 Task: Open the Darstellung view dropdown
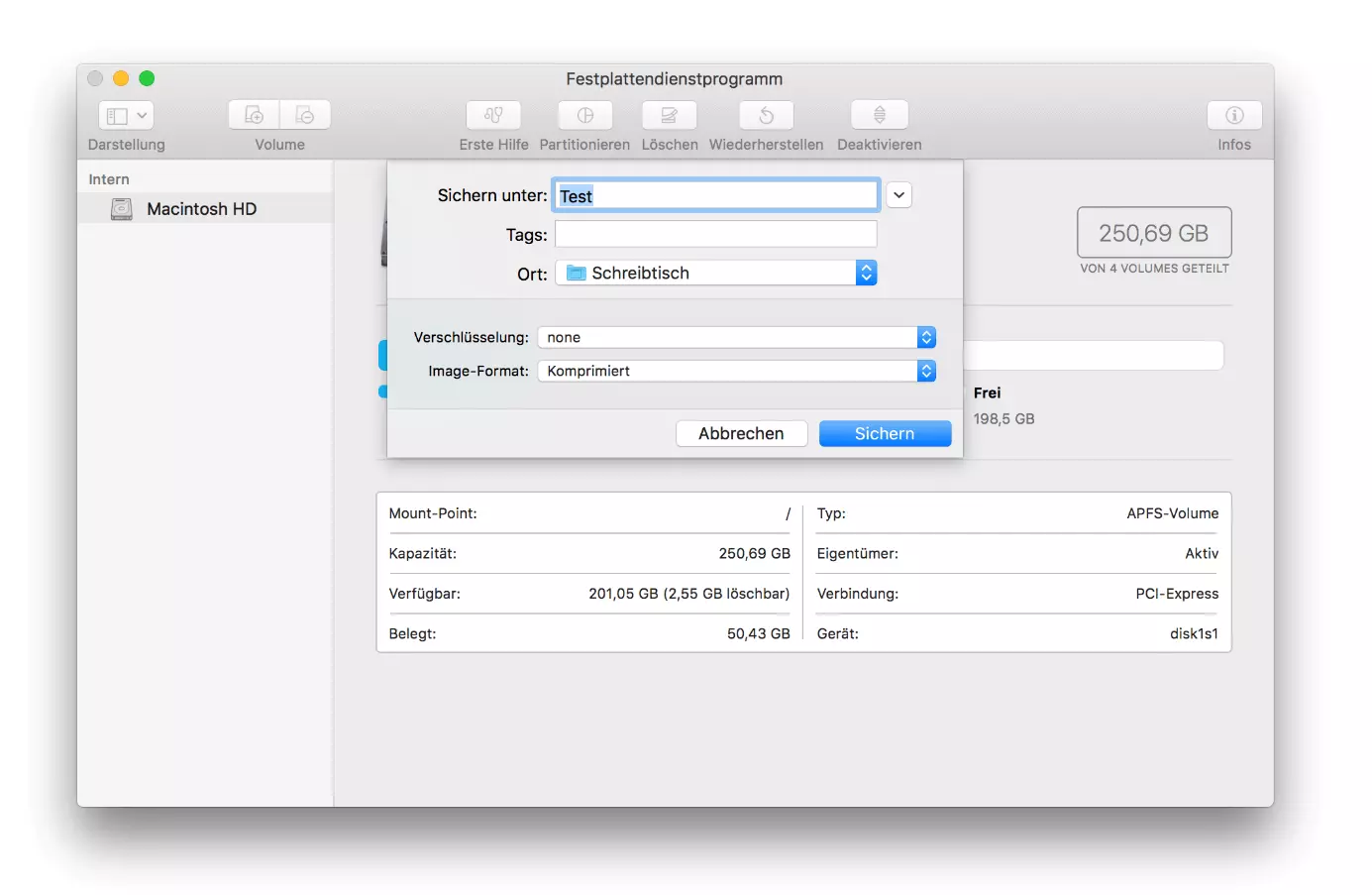[x=126, y=116]
